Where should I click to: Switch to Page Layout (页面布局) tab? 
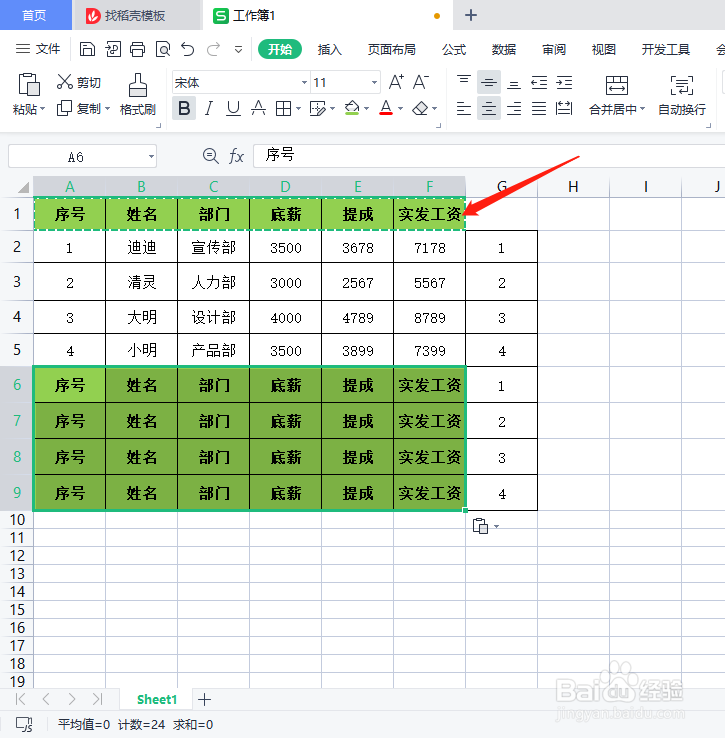(x=392, y=49)
